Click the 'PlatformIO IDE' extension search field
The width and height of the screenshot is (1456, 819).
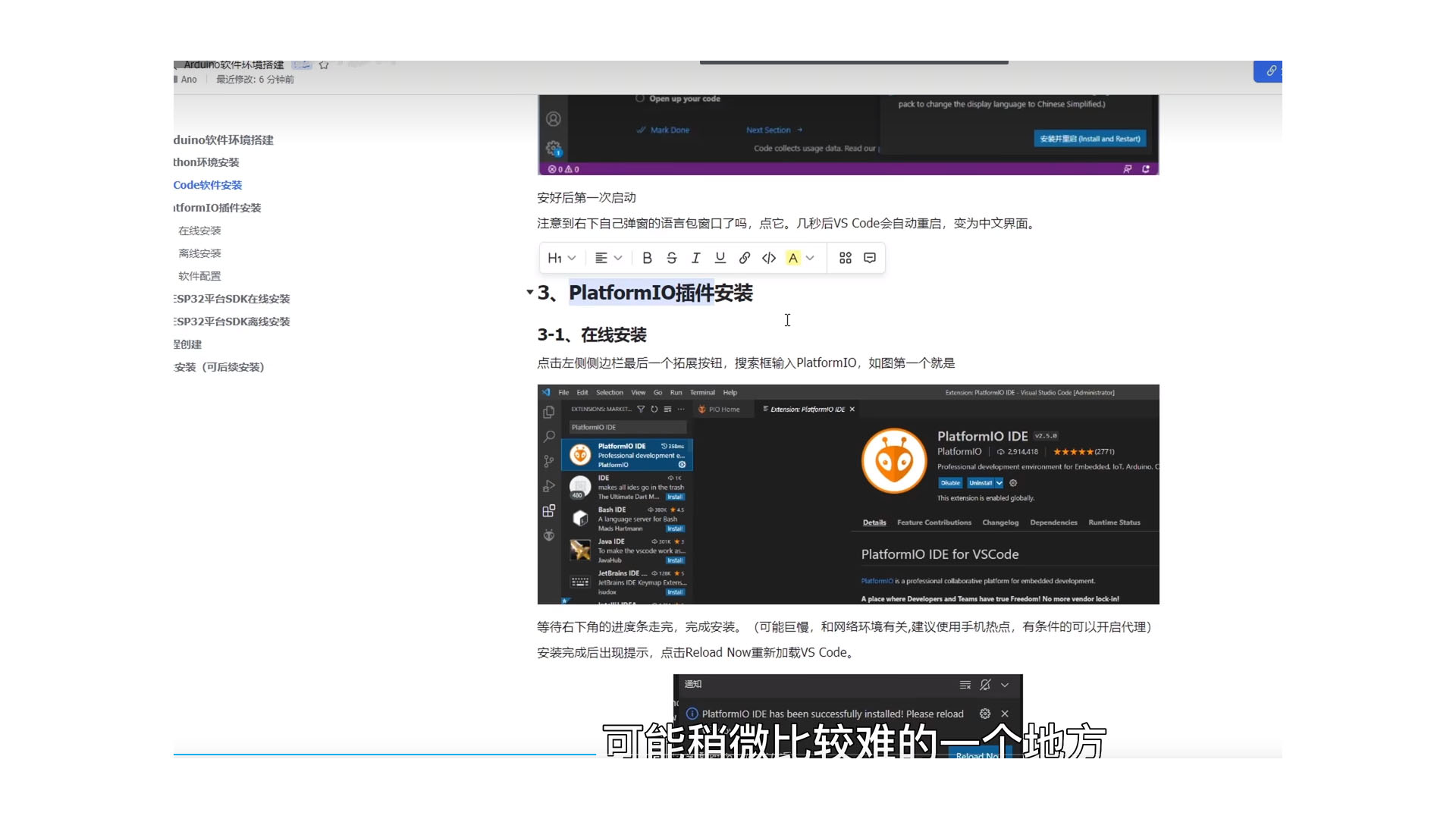(628, 427)
